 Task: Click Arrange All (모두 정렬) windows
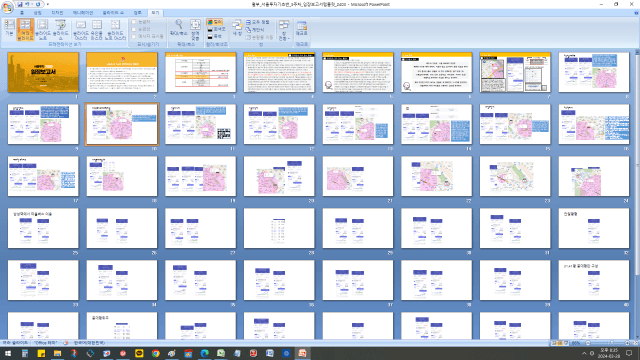point(258,22)
